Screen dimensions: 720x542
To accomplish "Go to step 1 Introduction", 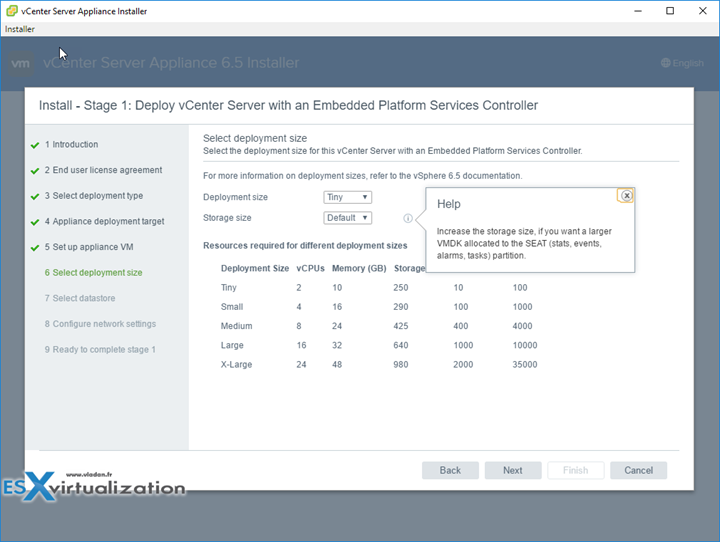I will (71, 144).
